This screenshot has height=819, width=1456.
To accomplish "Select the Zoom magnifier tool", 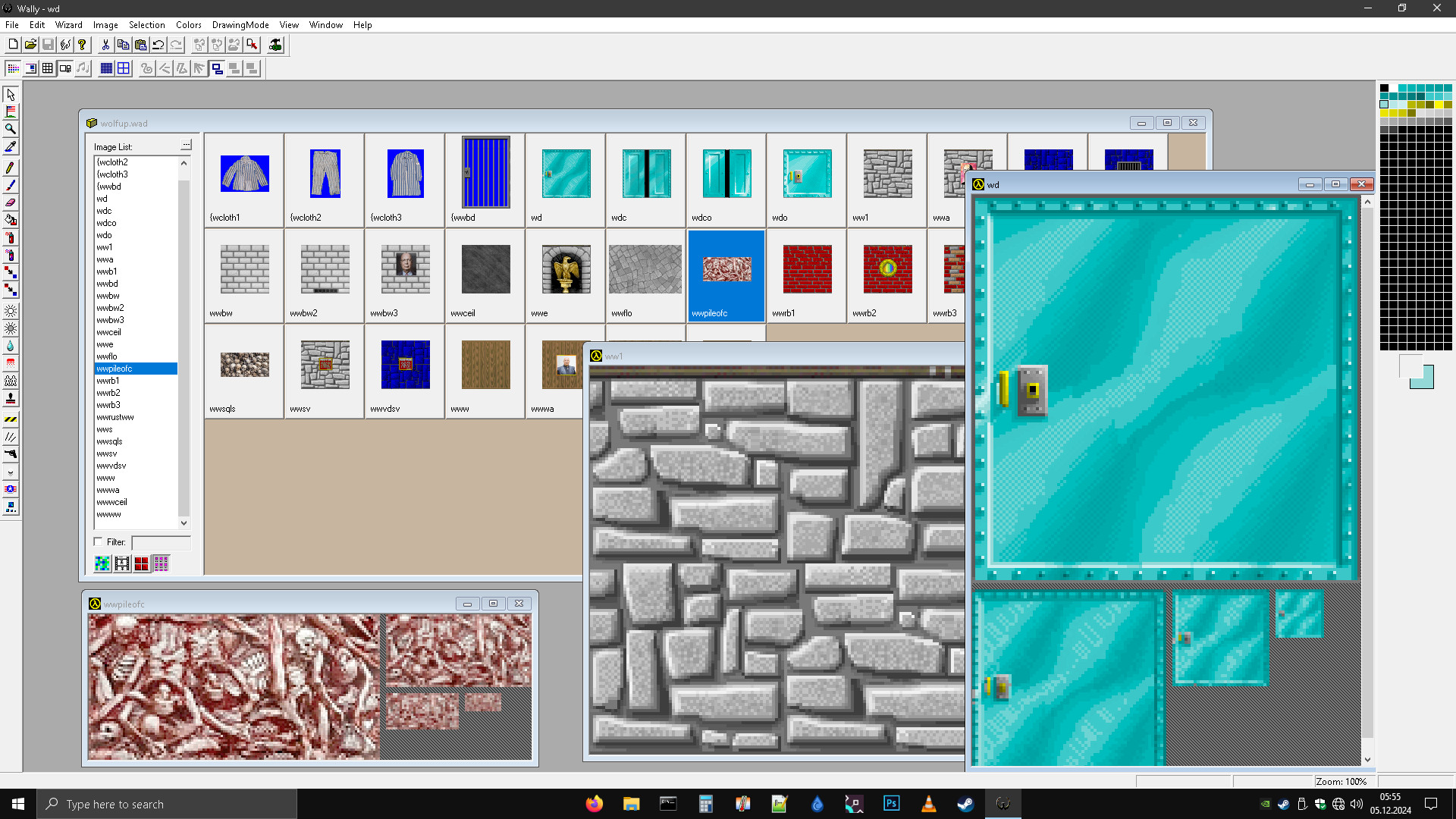I will [x=11, y=129].
